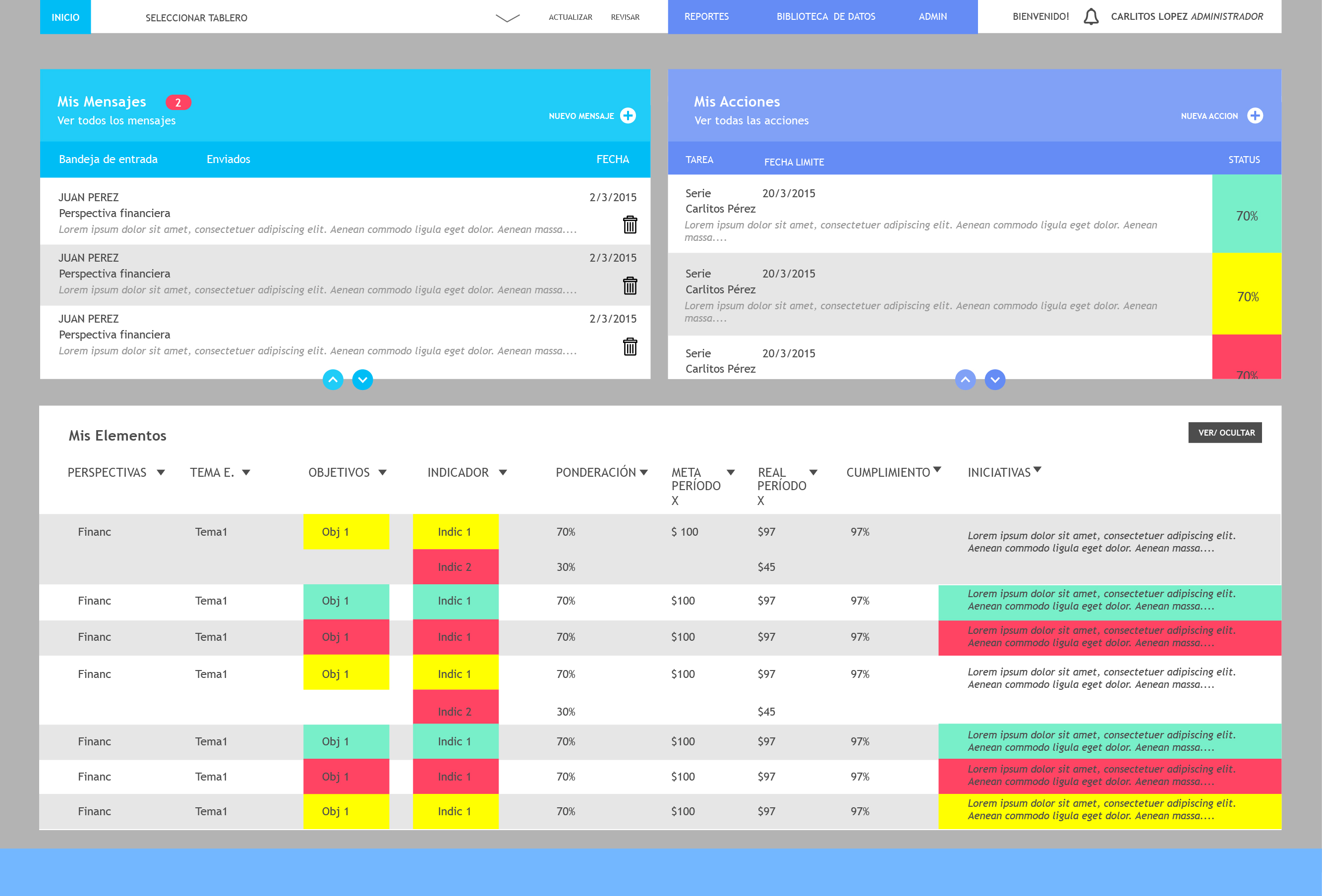The width and height of the screenshot is (1322, 896).
Task: Switch to the Enviados tab
Action: [228, 159]
